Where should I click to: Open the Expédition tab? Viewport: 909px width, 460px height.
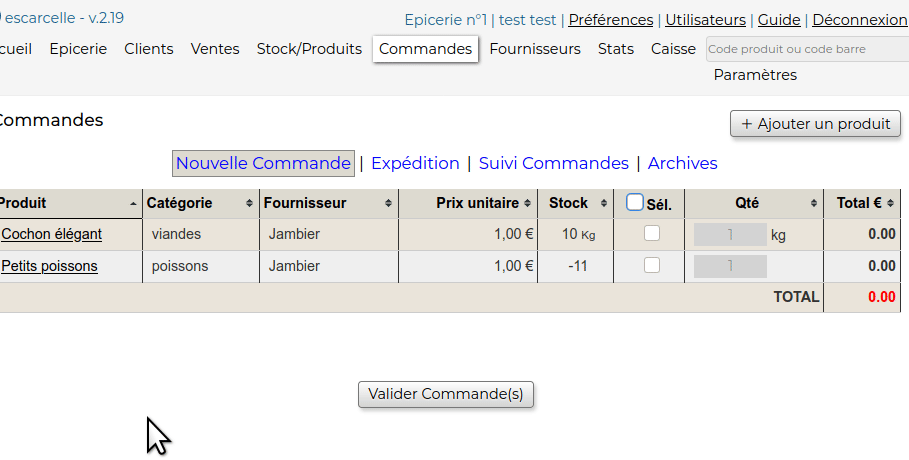415,163
